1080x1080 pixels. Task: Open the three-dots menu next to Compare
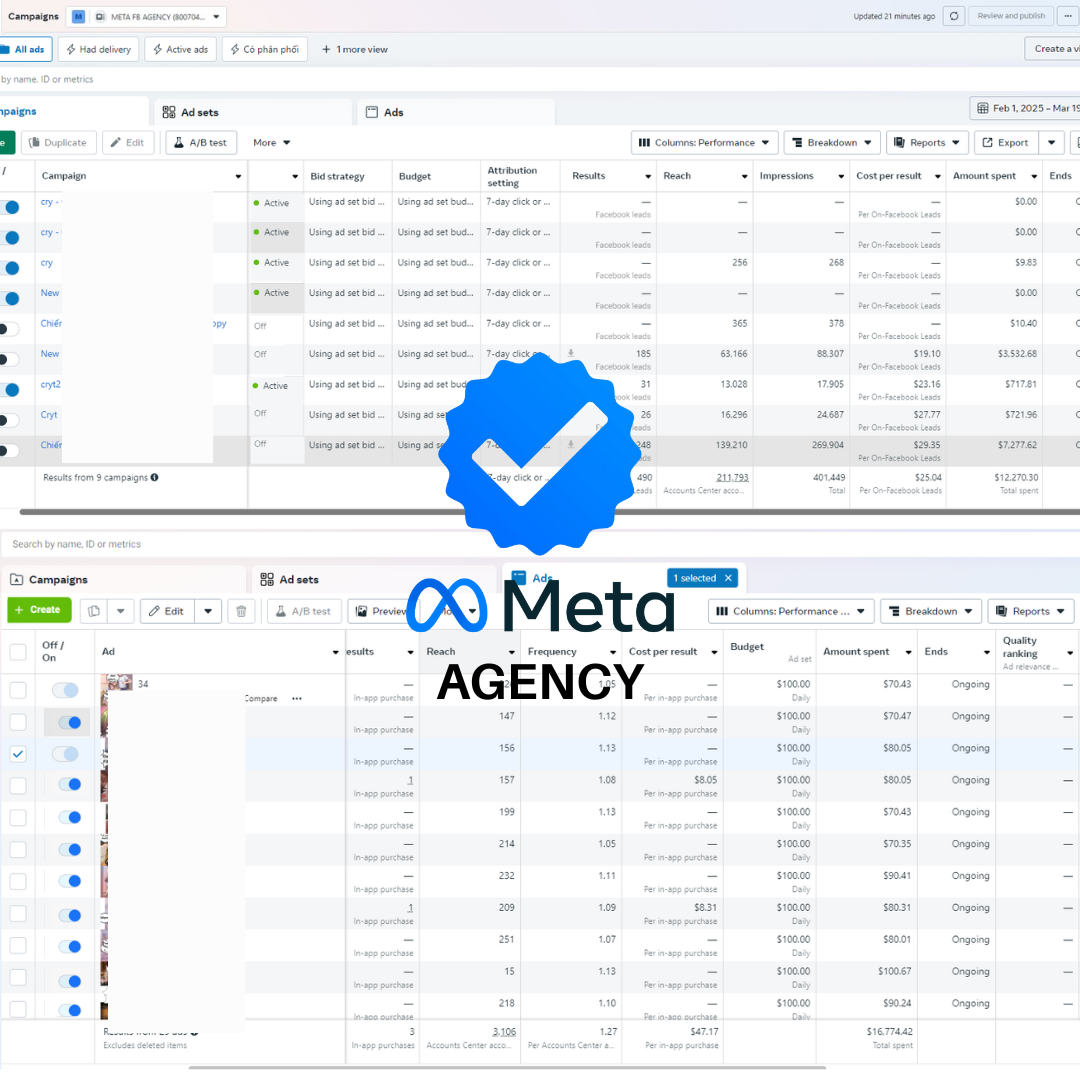point(297,698)
